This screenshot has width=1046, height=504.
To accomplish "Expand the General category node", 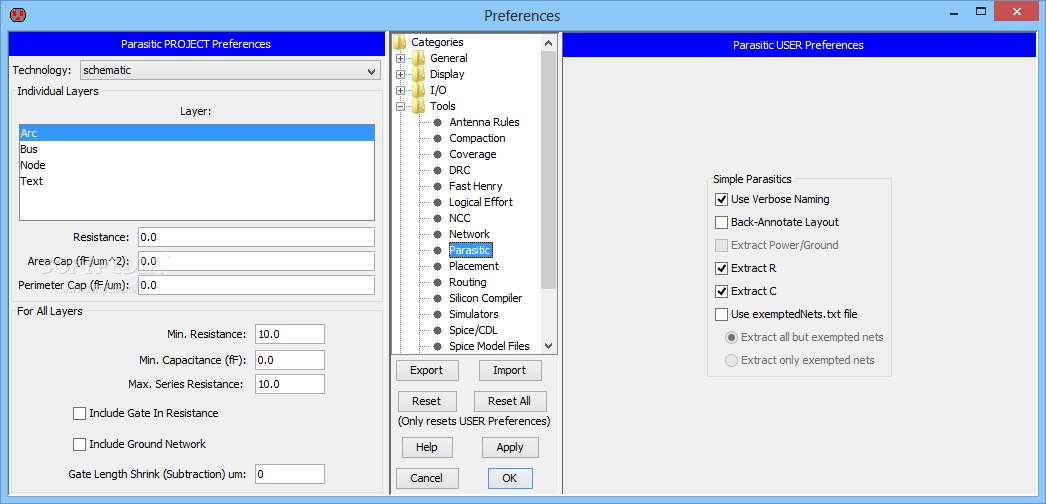I will pyautogui.click(x=400, y=58).
